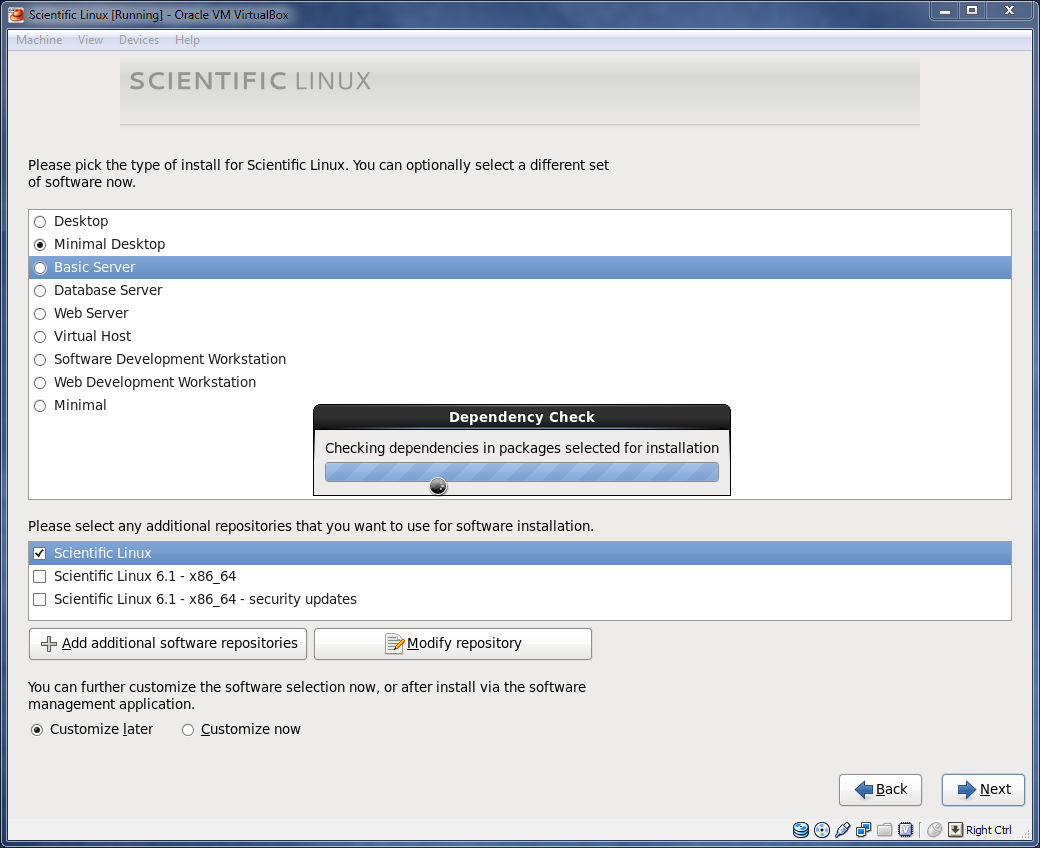Close the VirtualBox window
Screen dimensions: 1040x848
point(1009,11)
